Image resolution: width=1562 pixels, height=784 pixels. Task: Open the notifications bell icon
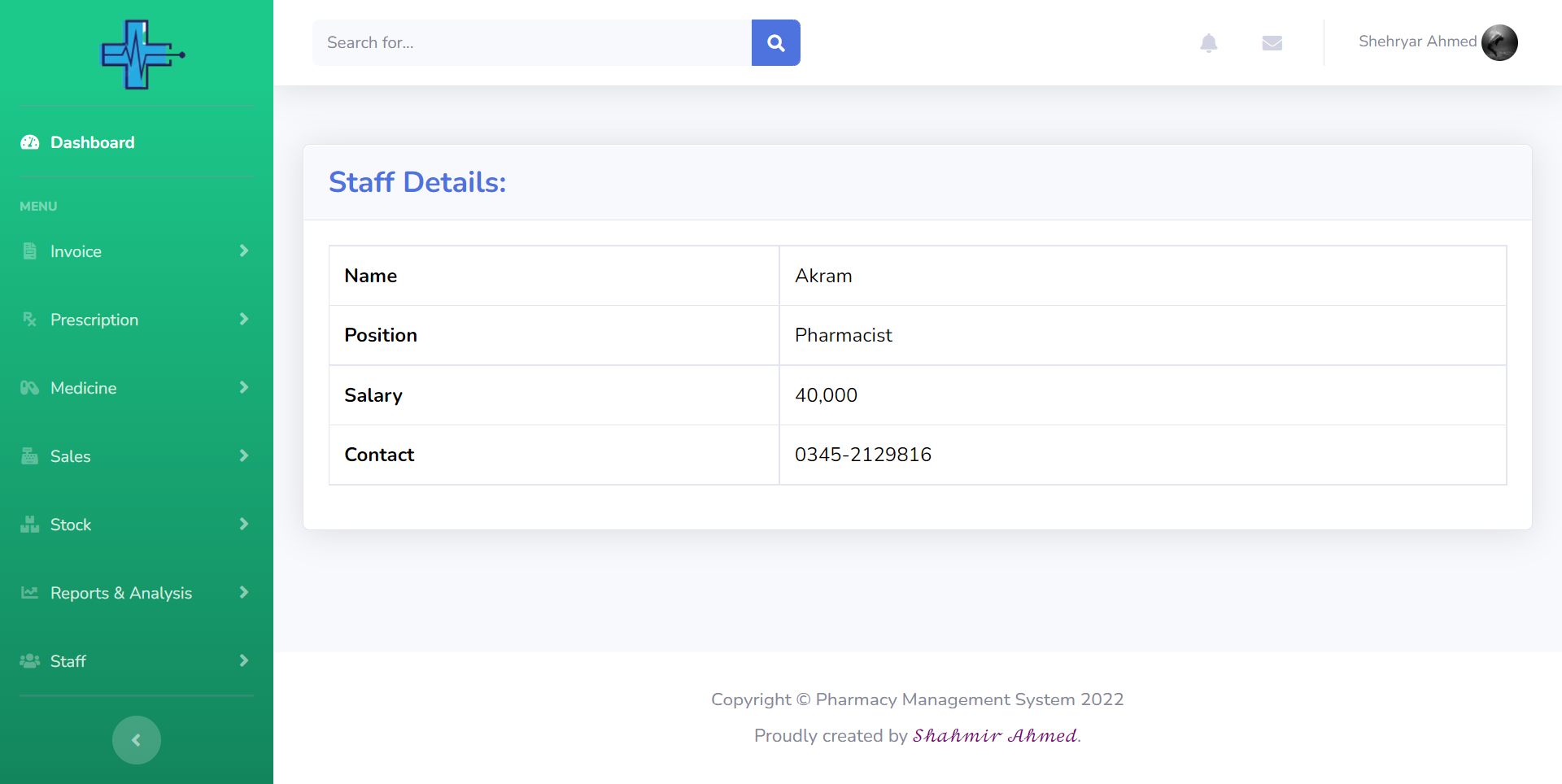(x=1208, y=43)
